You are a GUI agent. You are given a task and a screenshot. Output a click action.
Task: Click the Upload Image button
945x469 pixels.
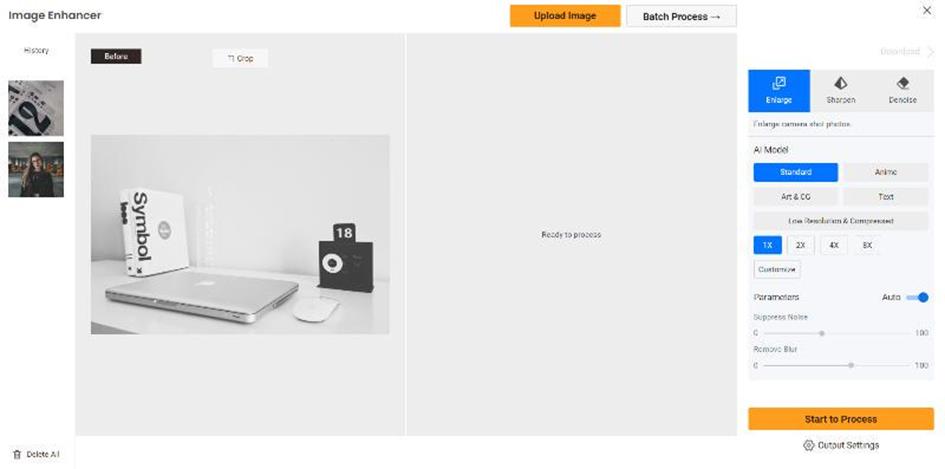(x=565, y=16)
